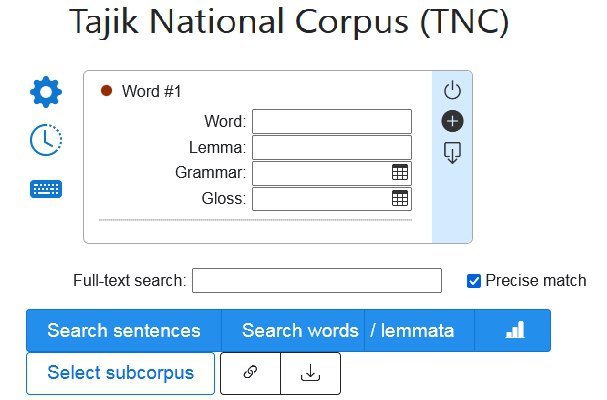607x400 pixels.
Task: Disable Word #1 with power icon
Action: 452,91
